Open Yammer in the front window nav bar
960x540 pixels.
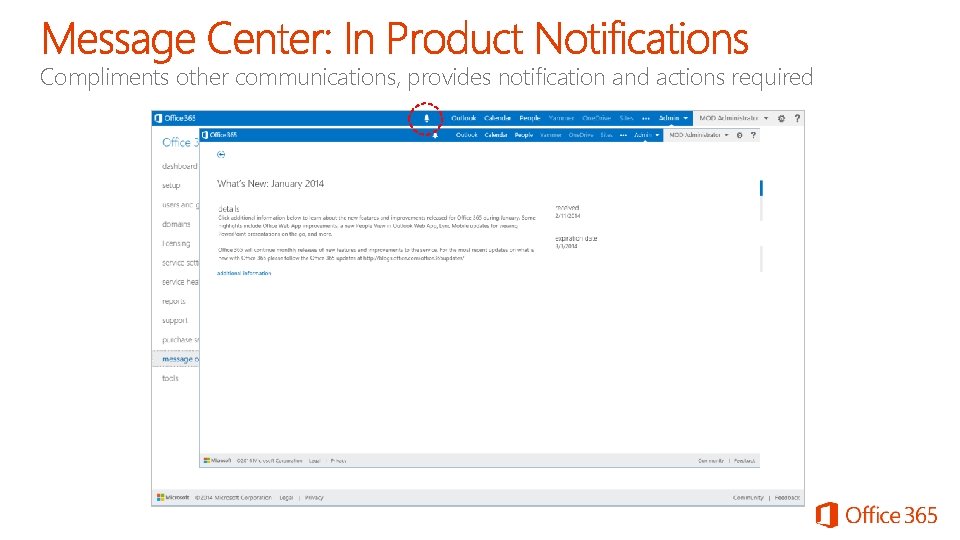click(x=550, y=135)
